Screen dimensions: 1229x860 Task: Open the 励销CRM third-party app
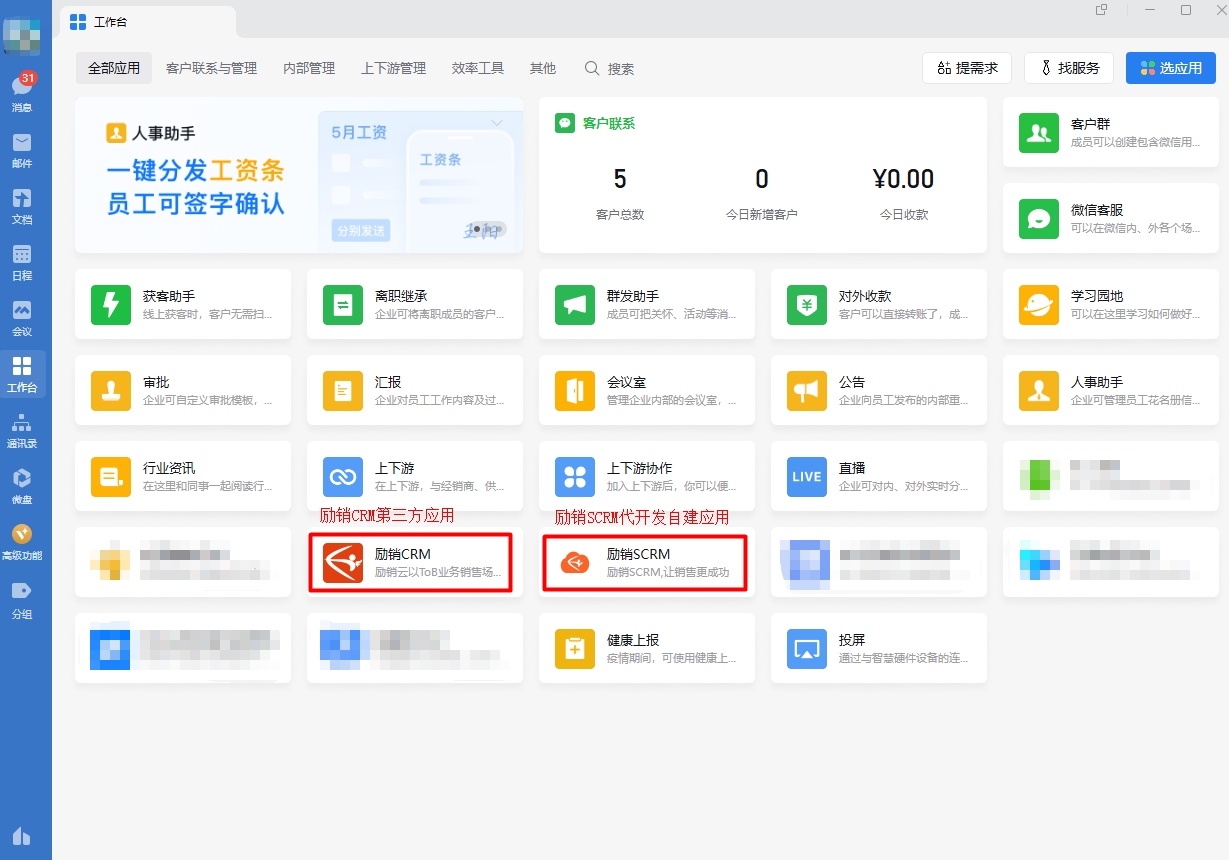pyautogui.click(x=411, y=562)
